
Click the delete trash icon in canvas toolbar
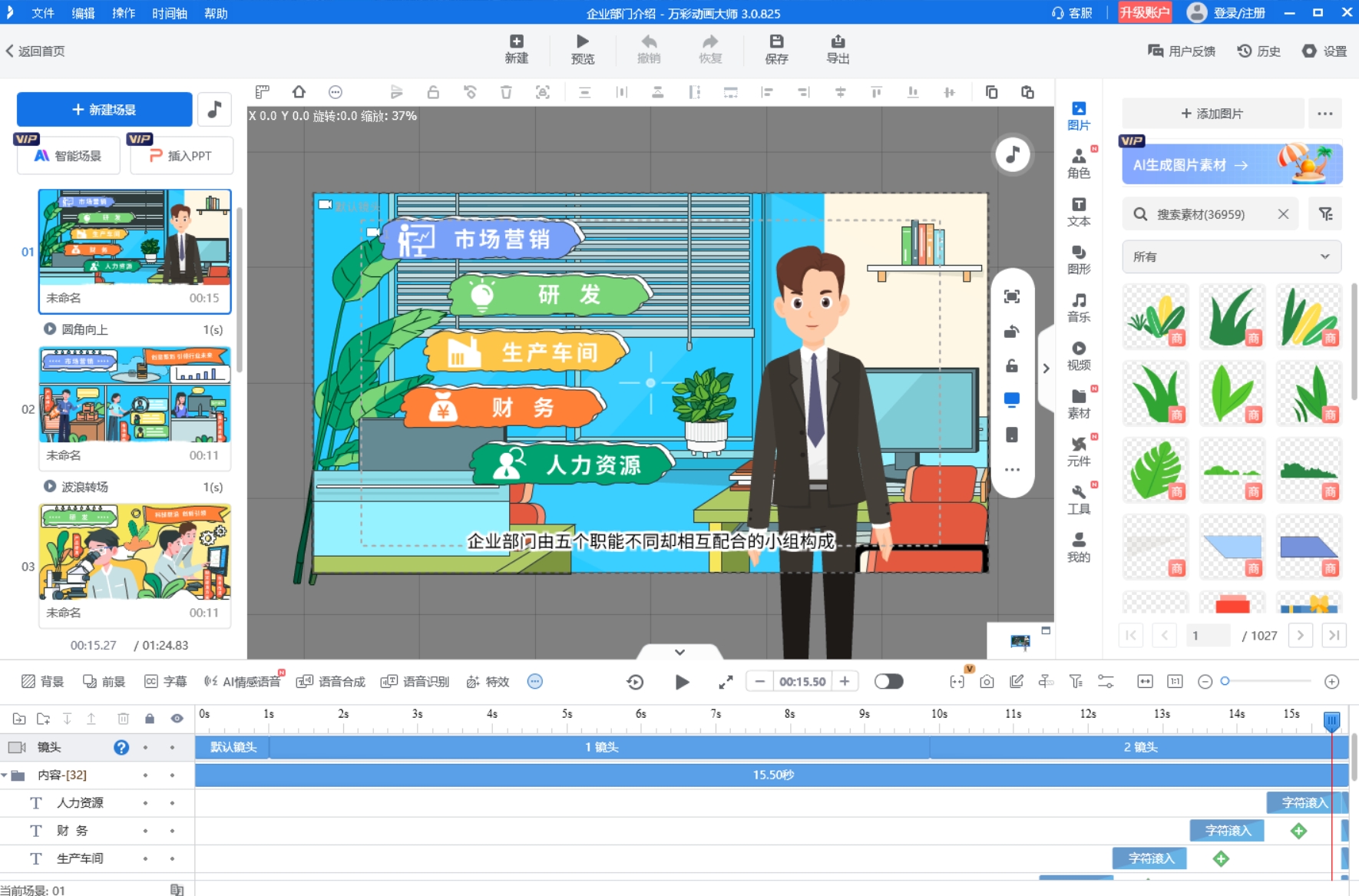506,92
